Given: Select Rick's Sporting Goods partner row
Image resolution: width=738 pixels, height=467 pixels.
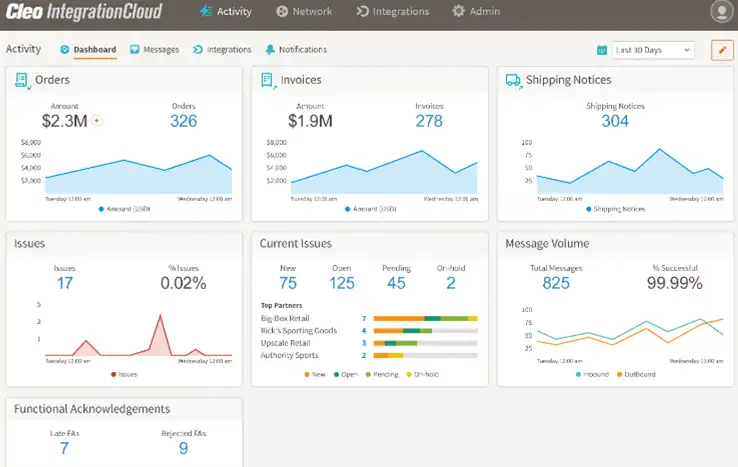Looking at the screenshot, I should coord(369,331).
